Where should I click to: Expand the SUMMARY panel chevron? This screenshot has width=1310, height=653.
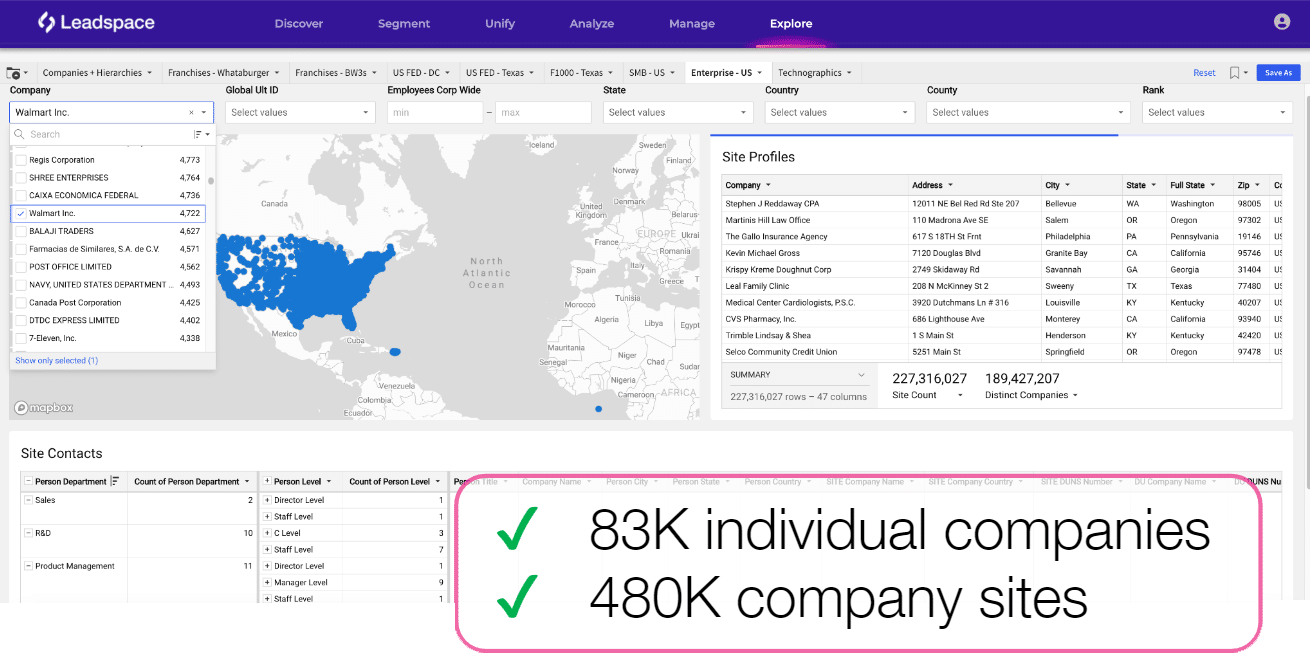point(862,375)
